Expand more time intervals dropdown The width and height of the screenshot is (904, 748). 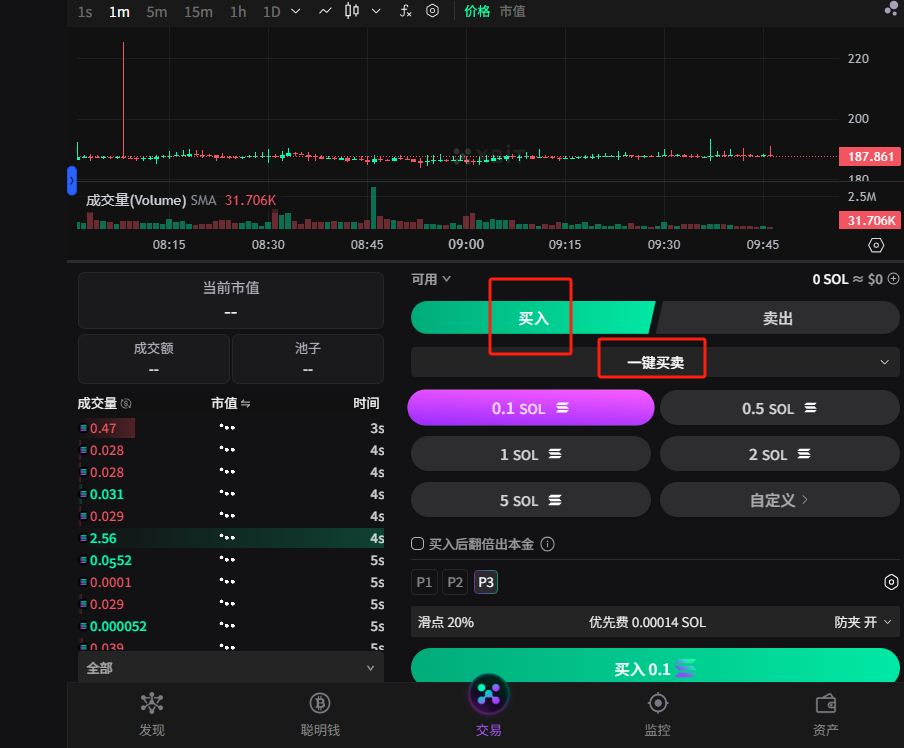point(296,11)
